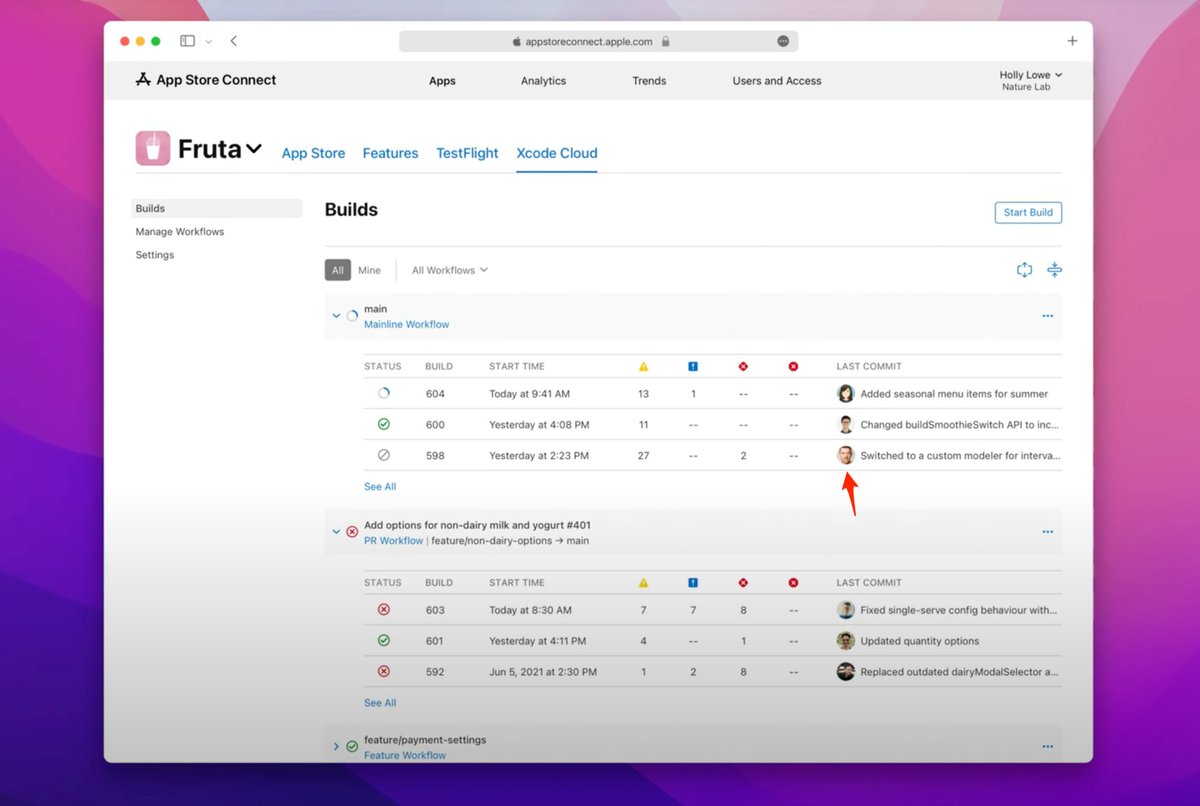
Task: Open Users and Access
Action: tap(777, 81)
